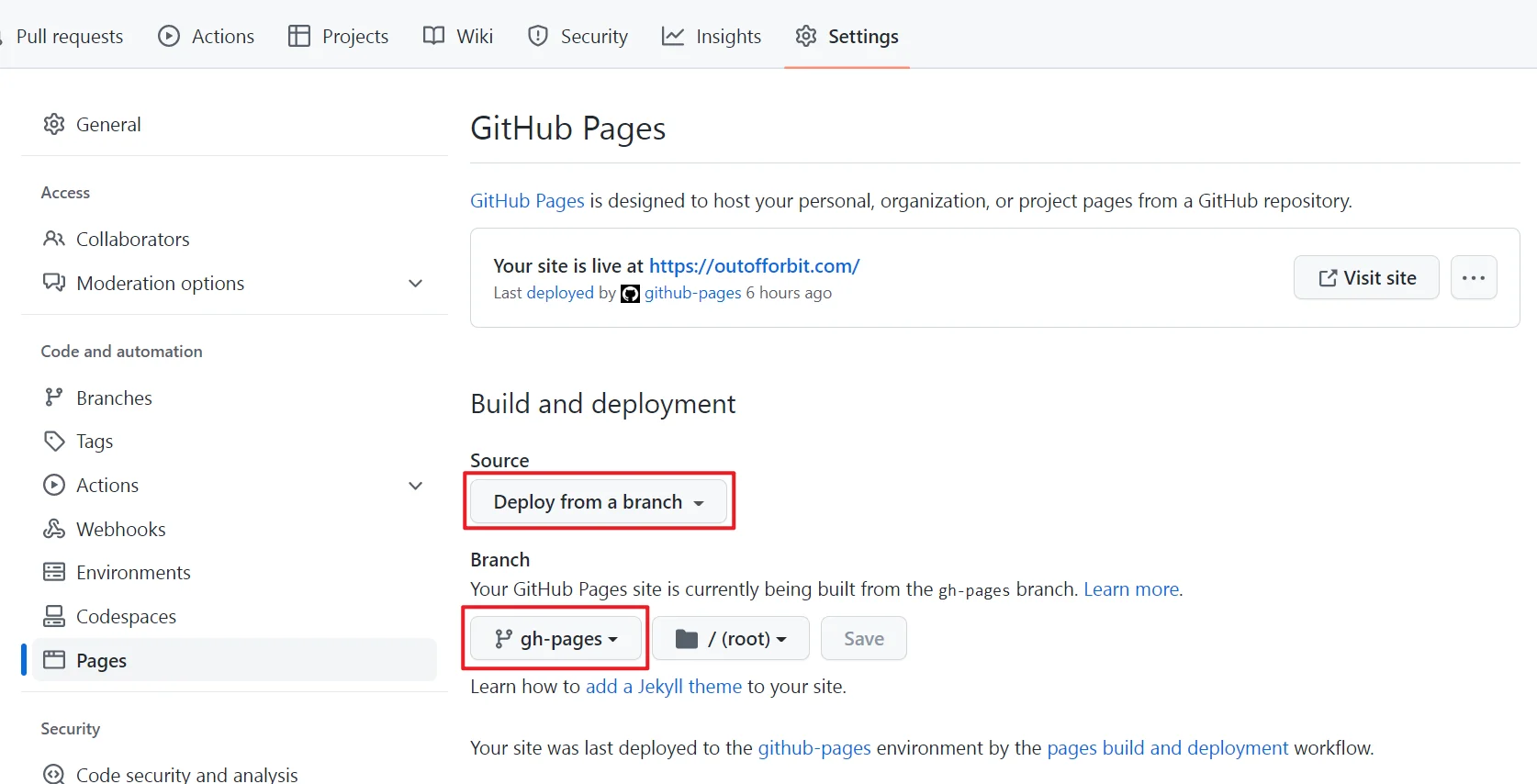
Task: Open the github-pages deployer link
Action: point(692,293)
